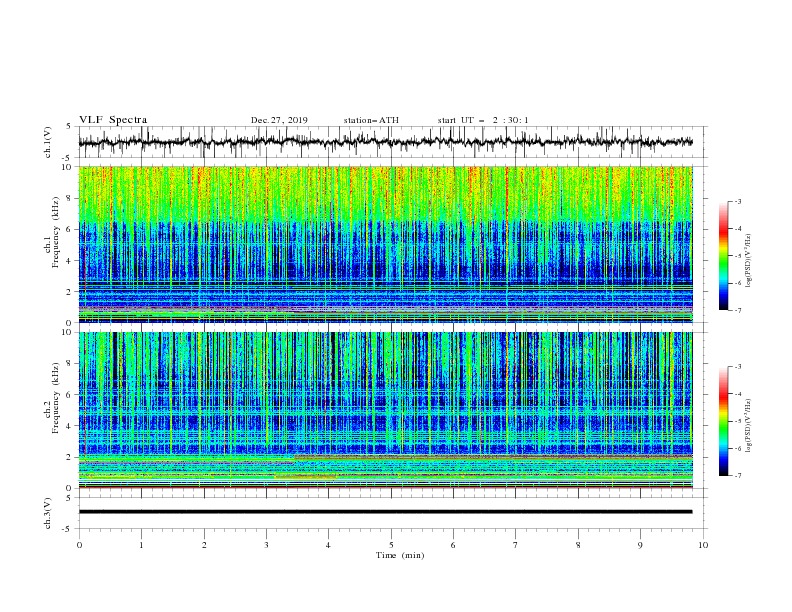The height and width of the screenshot is (612, 792).
Task: Click time axis tick label '3'
Action: click(x=266, y=545)
